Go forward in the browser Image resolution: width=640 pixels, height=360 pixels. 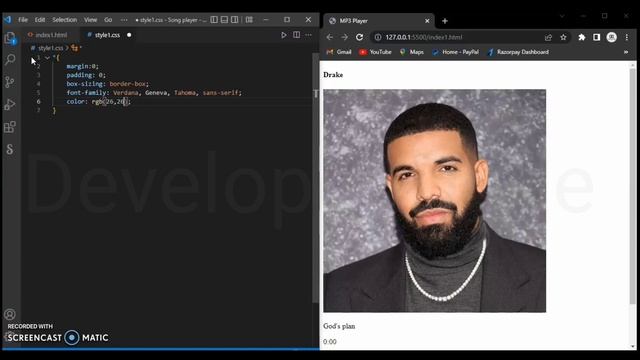(344, 37)
